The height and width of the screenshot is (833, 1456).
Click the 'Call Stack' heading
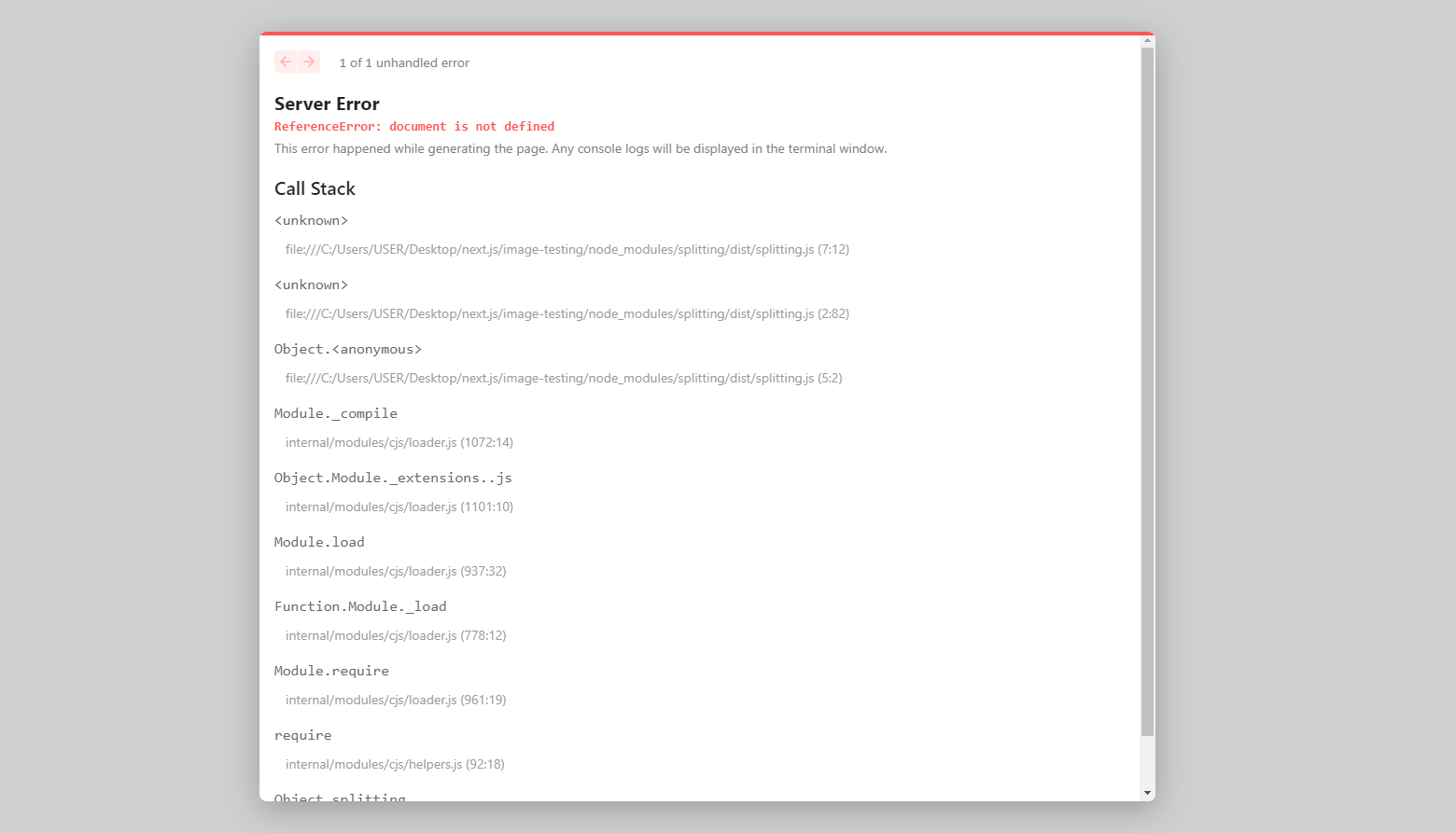315,188
